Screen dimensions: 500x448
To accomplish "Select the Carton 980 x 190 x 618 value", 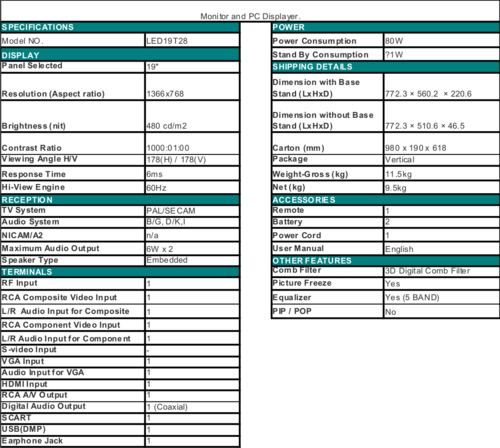I will click(x=442, y=143).
